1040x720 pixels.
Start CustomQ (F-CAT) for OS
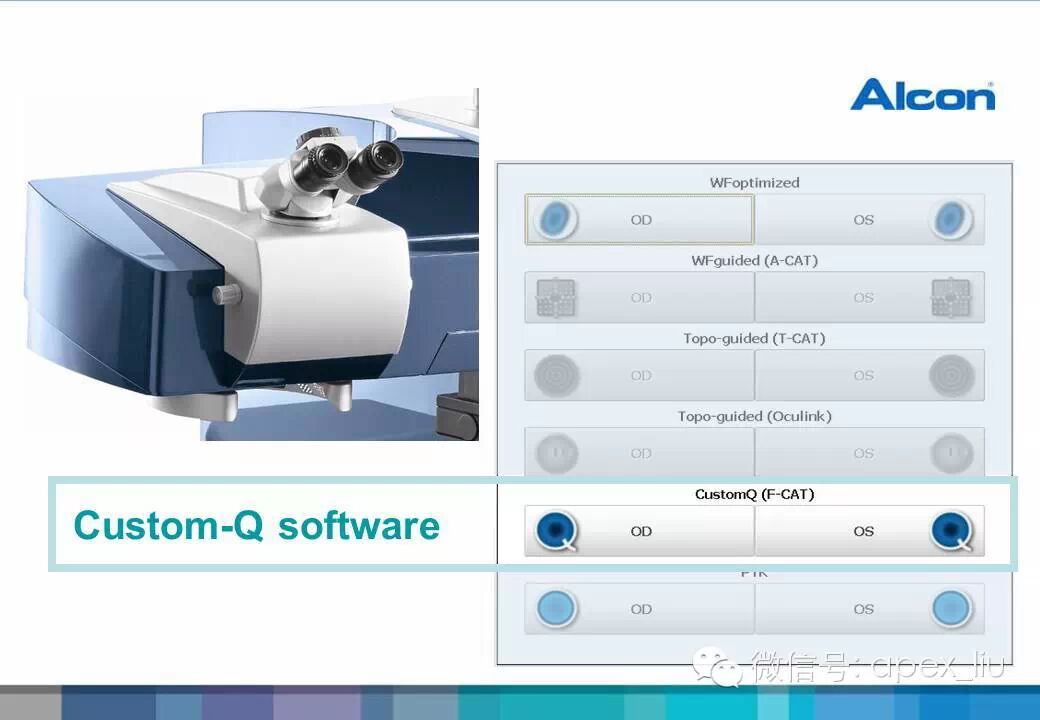click(870, 531)
